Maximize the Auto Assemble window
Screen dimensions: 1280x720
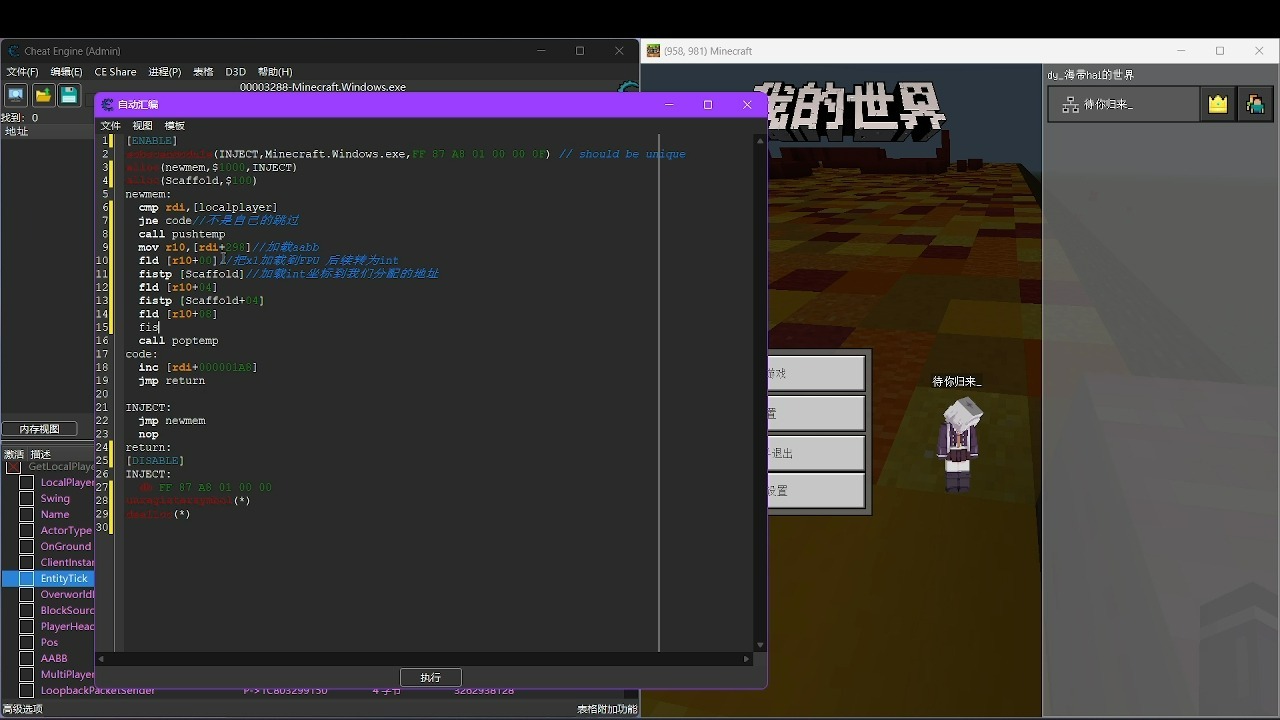(x=708, y=104)
